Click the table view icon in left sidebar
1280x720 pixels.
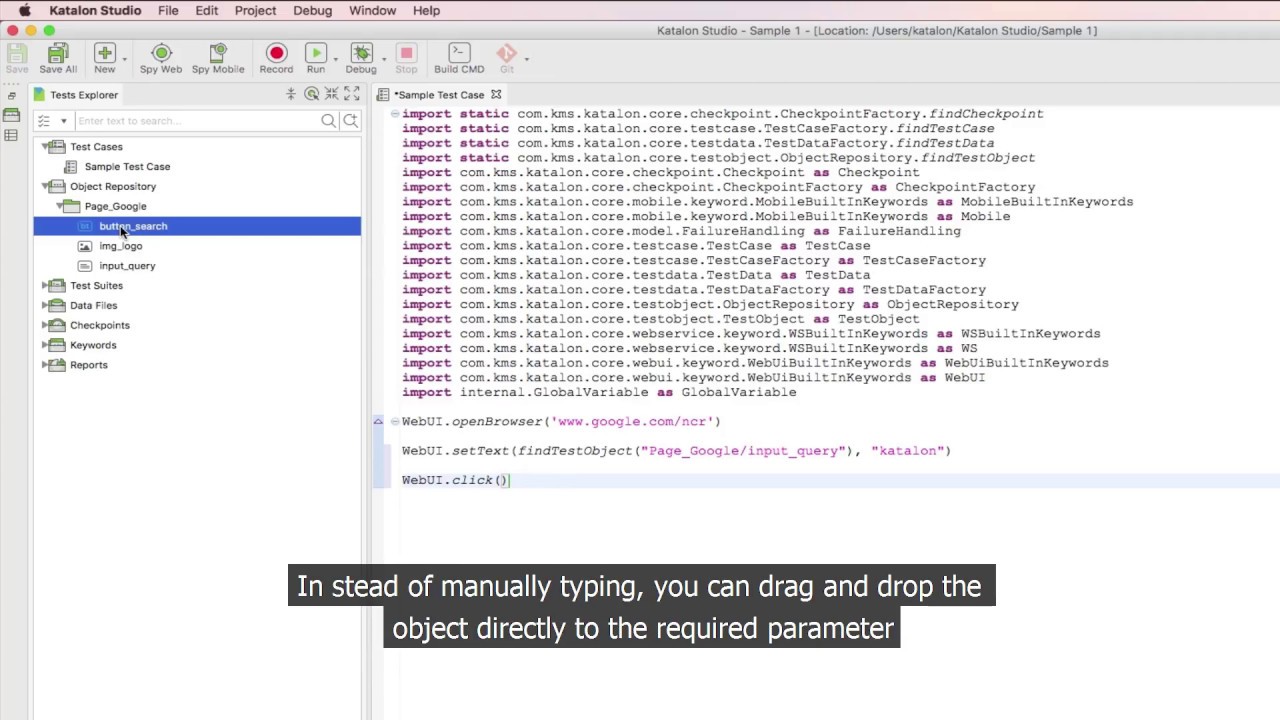[11, 136]
